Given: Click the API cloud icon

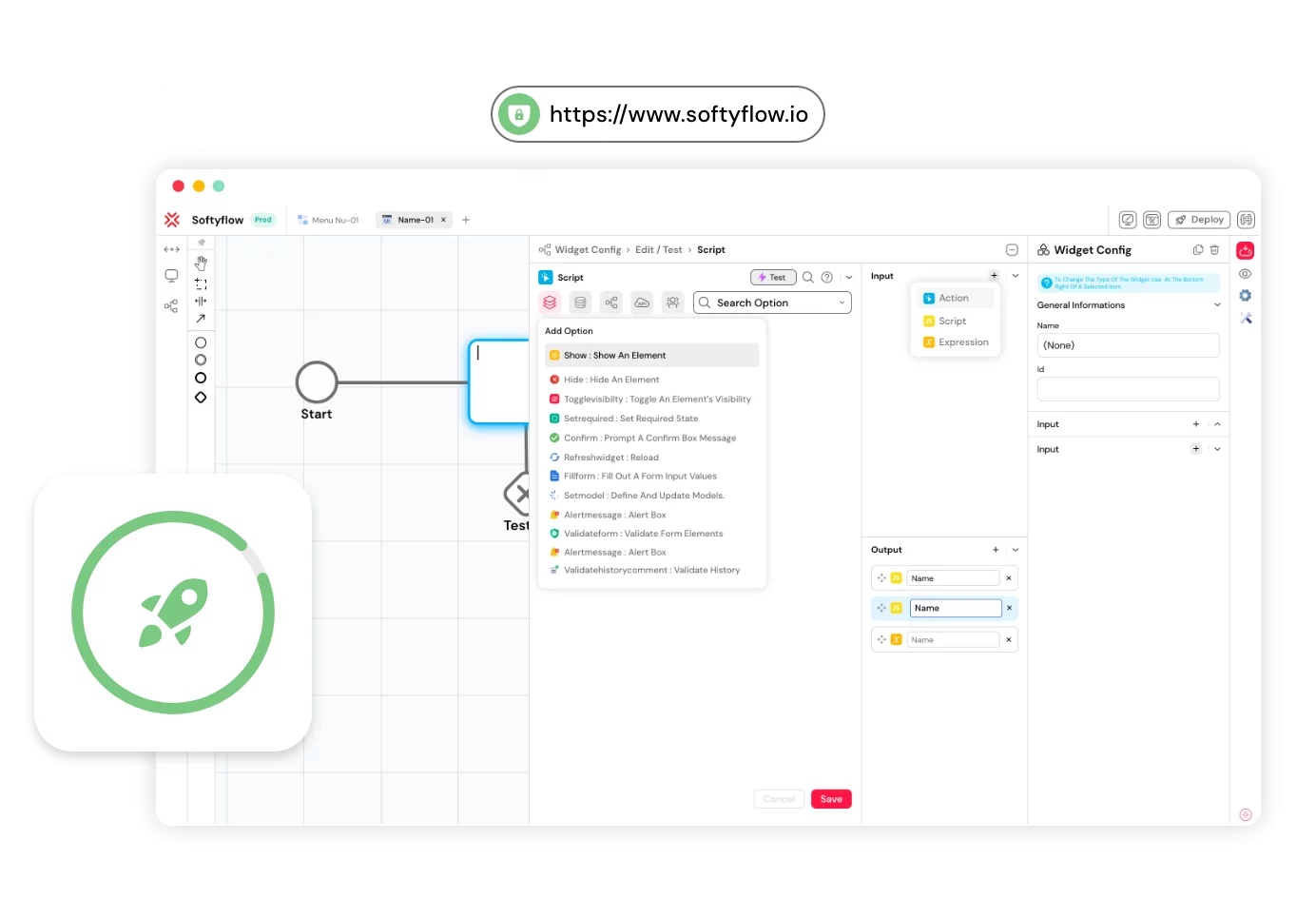Looking at the screenshot, I should 642,303.
